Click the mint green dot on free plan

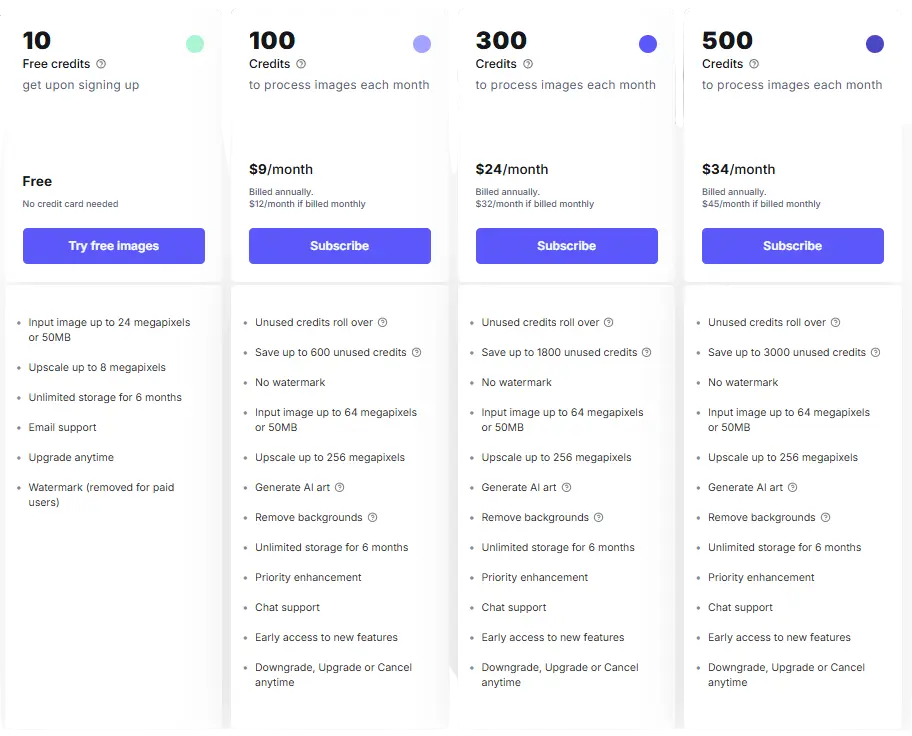(x=195, y=44)
